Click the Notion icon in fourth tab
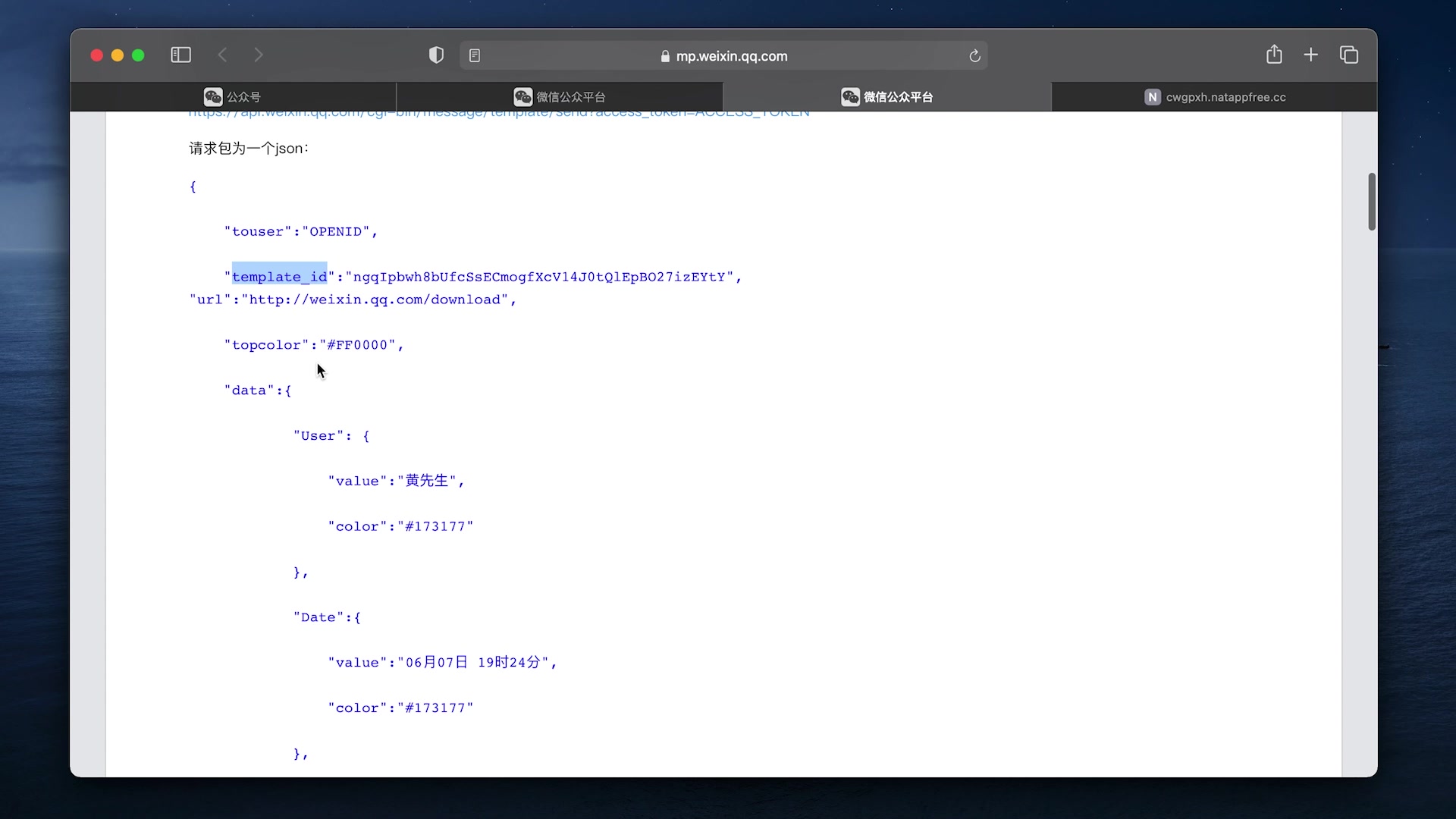1456x819 pixels. click(1153, 97)
